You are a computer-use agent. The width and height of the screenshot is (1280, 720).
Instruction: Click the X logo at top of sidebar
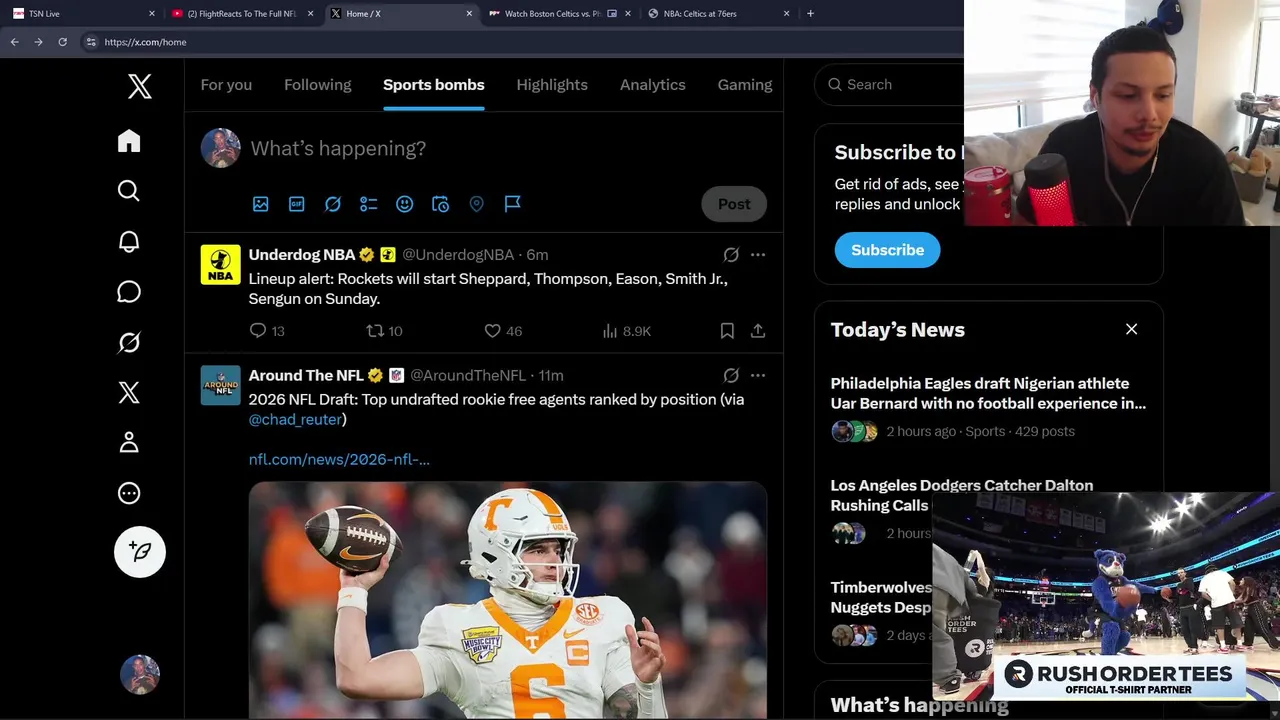click(x=140, y=86)
